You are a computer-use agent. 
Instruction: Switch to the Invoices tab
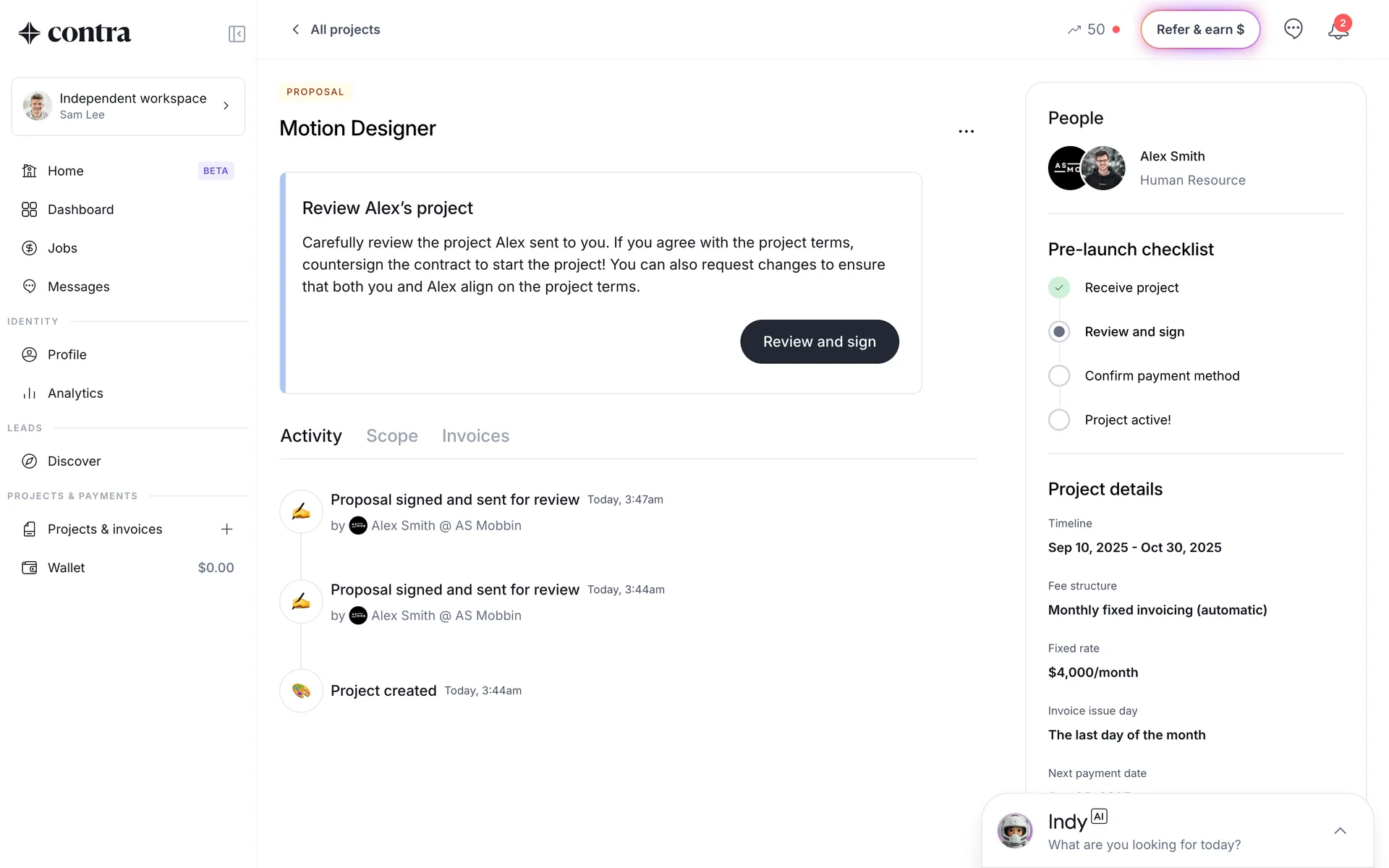tap(475, 436)
